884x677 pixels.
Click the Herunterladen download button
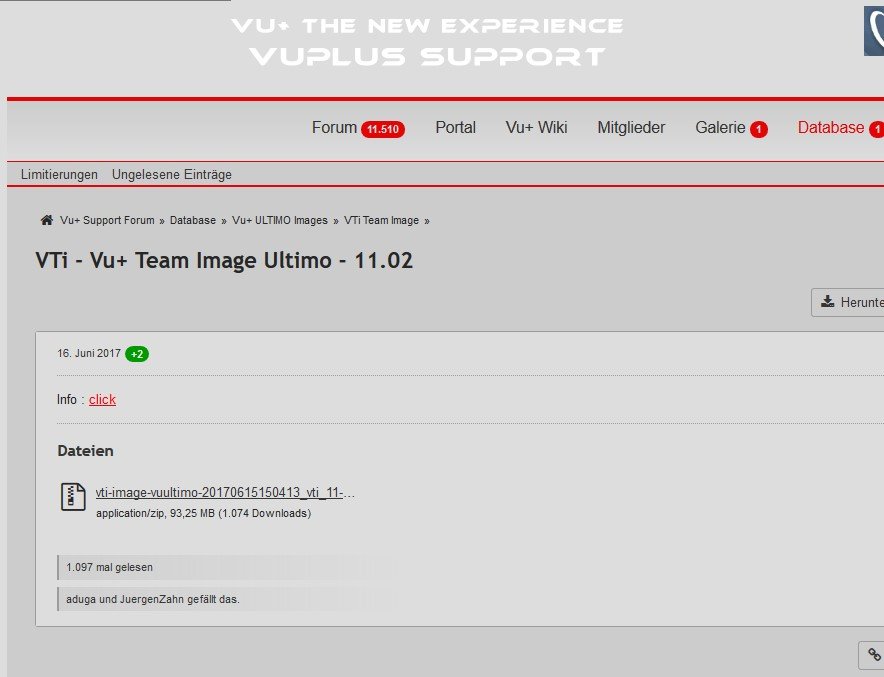click(x=847, y=302)
